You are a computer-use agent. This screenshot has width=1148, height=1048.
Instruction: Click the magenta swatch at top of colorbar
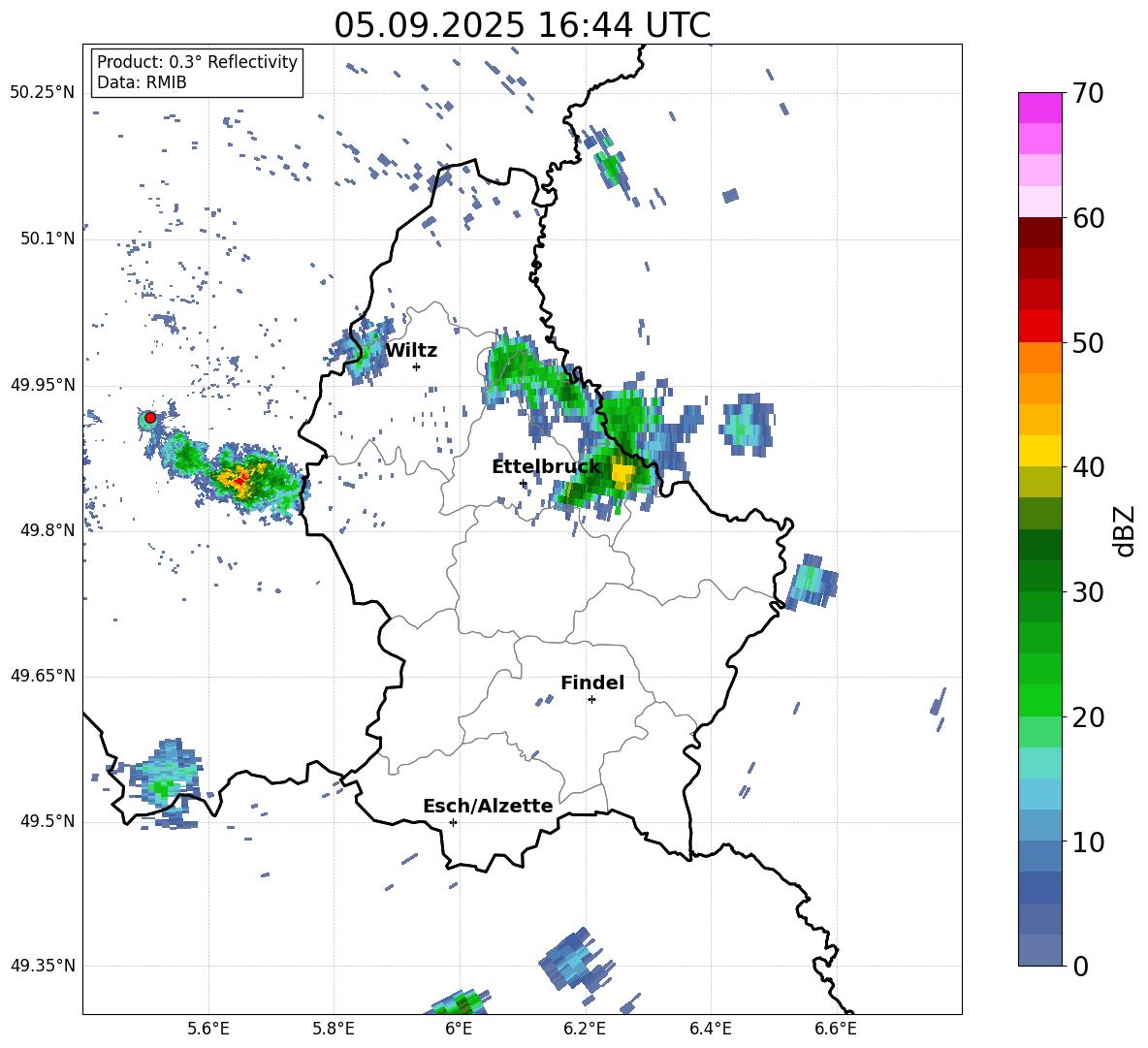[x=1039, y=108]
